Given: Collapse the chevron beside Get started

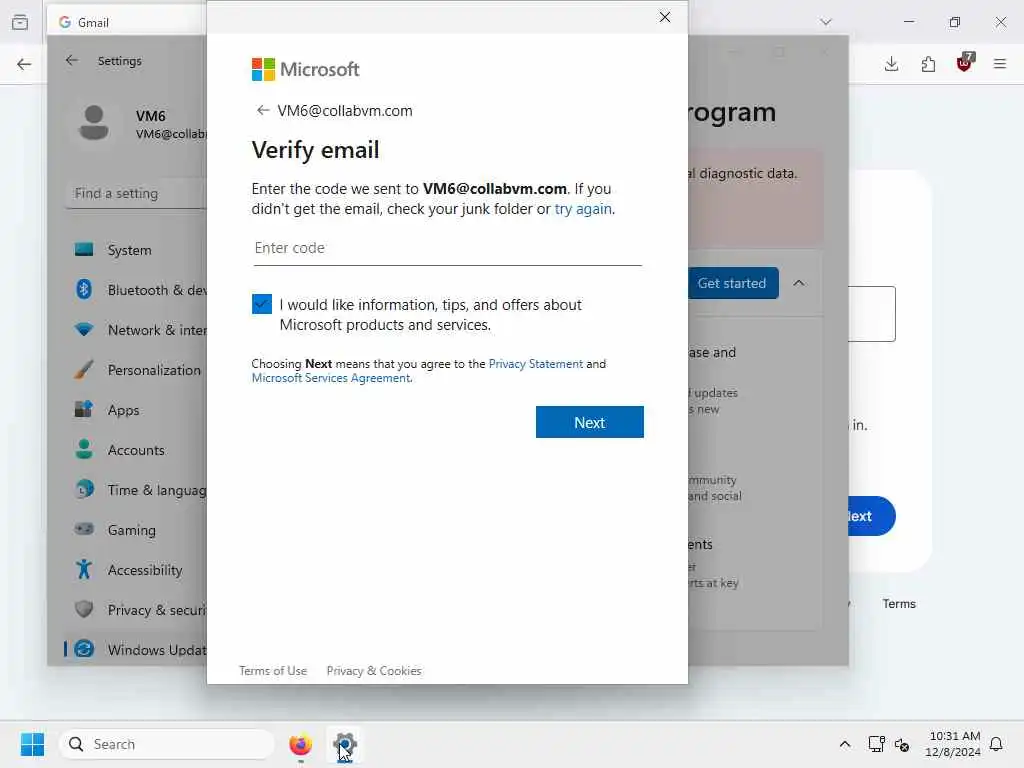Looking at the screenshot, I should pyautogui.click(x=799, y=283).
